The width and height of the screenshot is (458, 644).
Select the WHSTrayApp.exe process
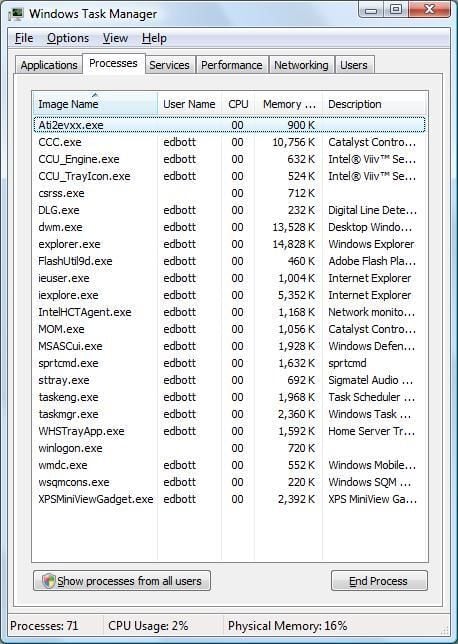pos(229,431)
